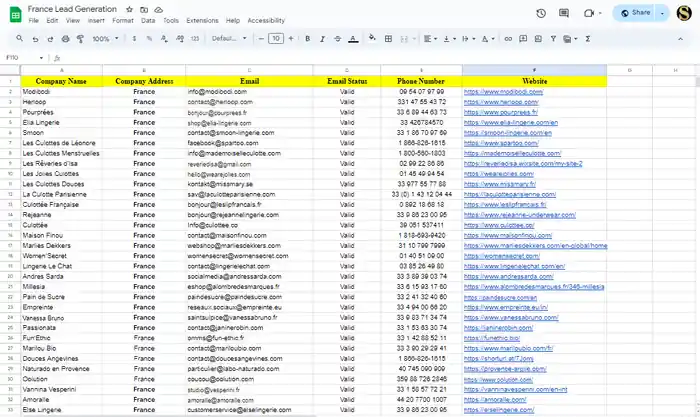Image resolution: width=700 pixels, height=417 pixels.
Task: Check the cloud document status icon
Action: 158,9
